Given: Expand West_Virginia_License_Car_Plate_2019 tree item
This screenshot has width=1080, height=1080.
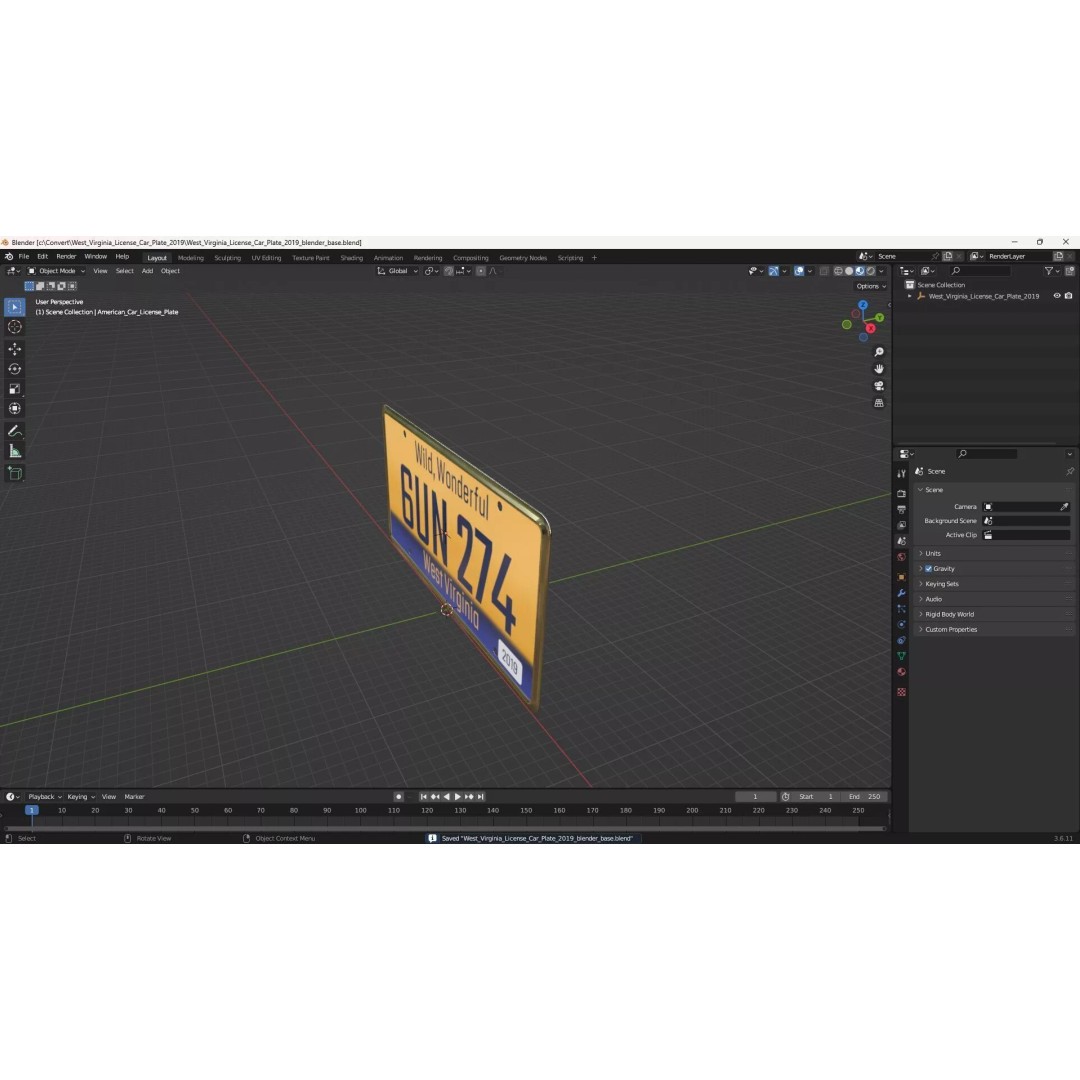Looking at the screenshot, I should click(x=910, y=296).
